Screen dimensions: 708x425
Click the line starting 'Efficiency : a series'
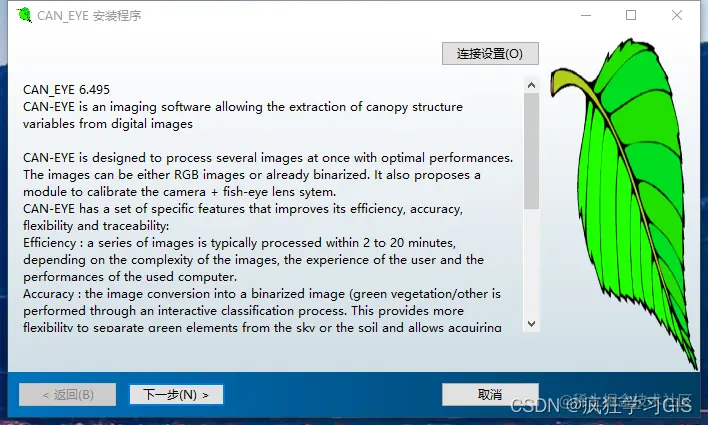coord(239,243)
